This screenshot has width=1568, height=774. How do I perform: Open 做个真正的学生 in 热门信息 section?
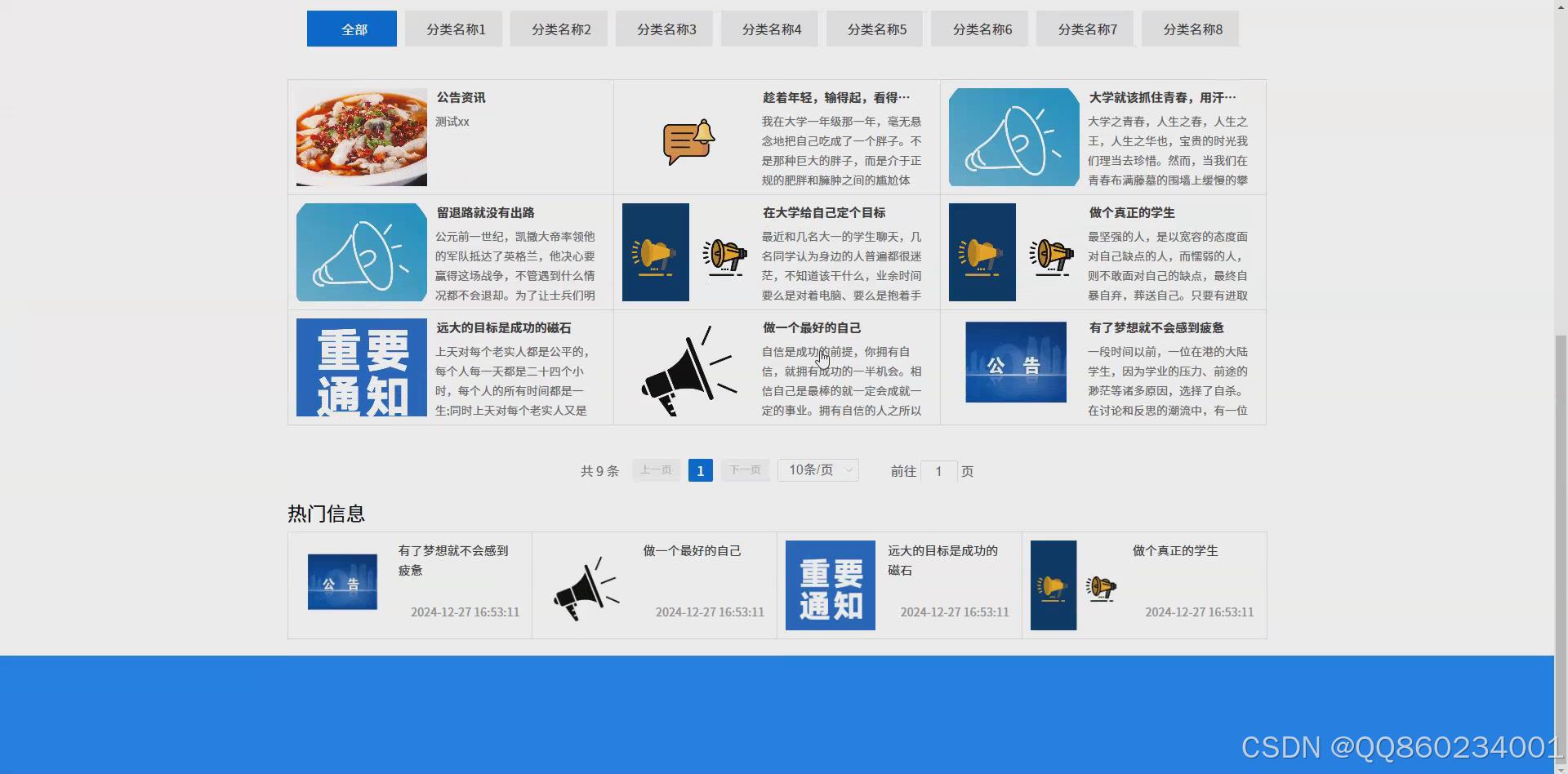(1175, 551)
